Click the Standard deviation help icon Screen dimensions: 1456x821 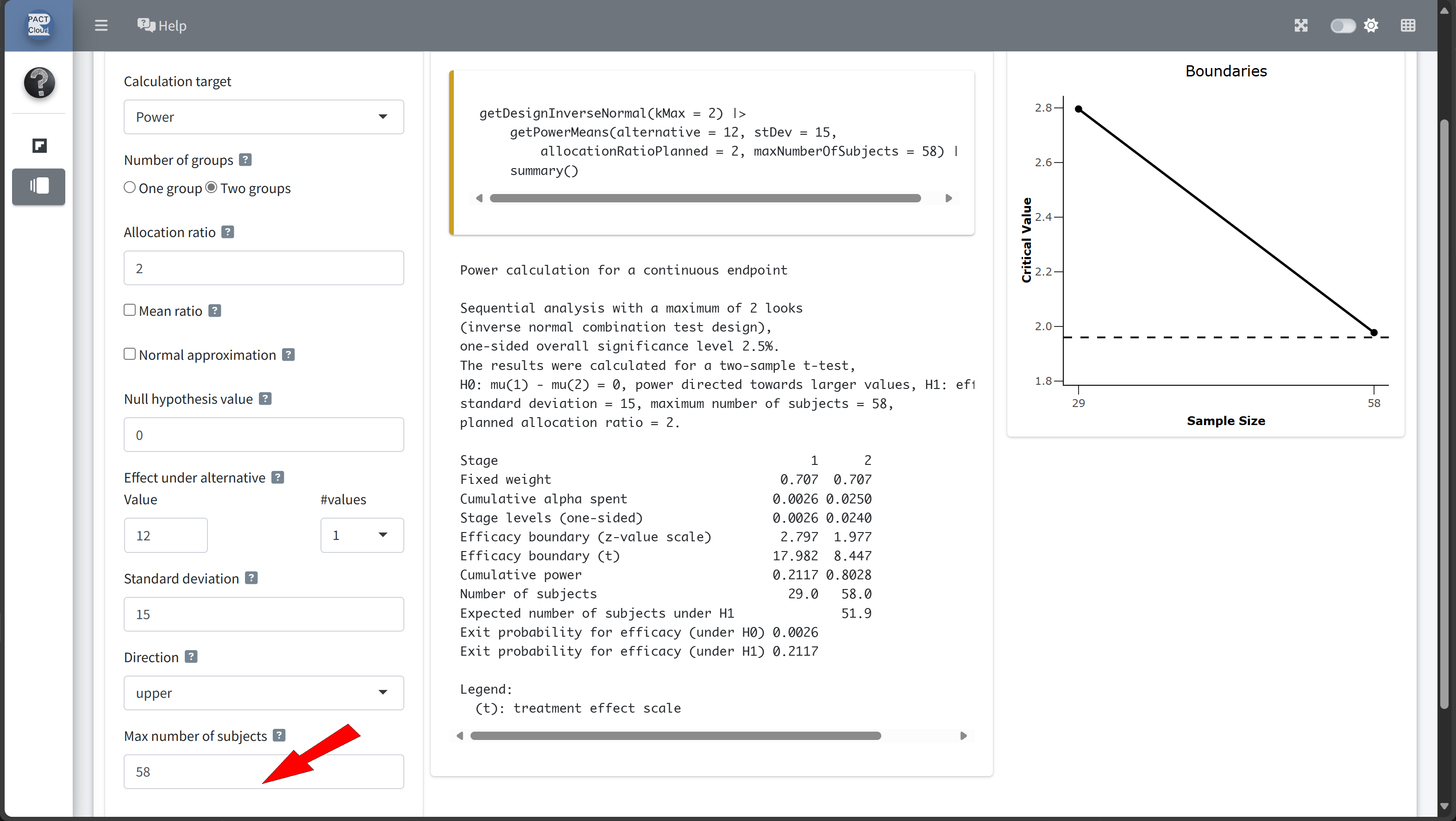coord(251,578)
